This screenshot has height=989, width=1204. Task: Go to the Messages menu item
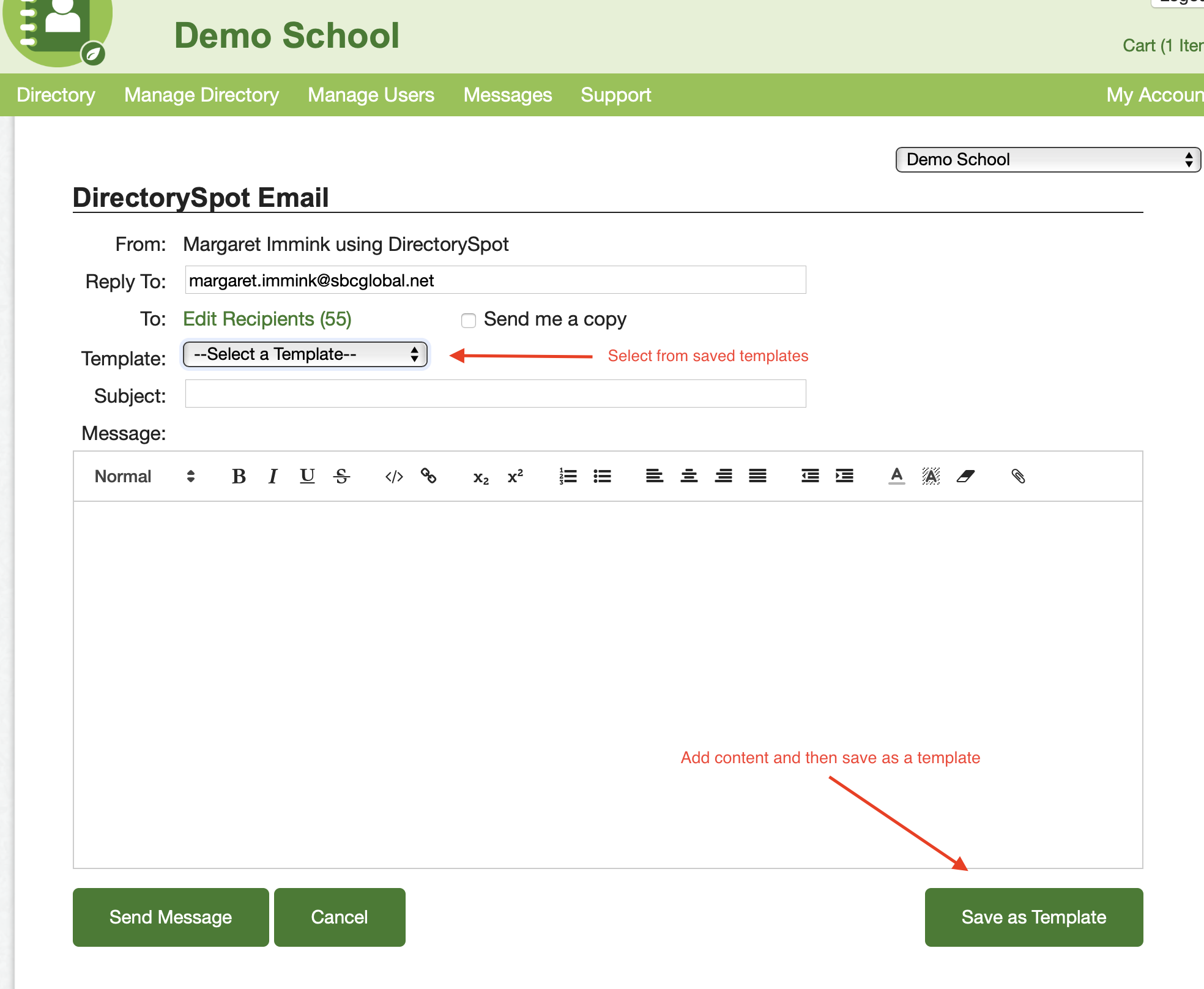pos(507,95)
